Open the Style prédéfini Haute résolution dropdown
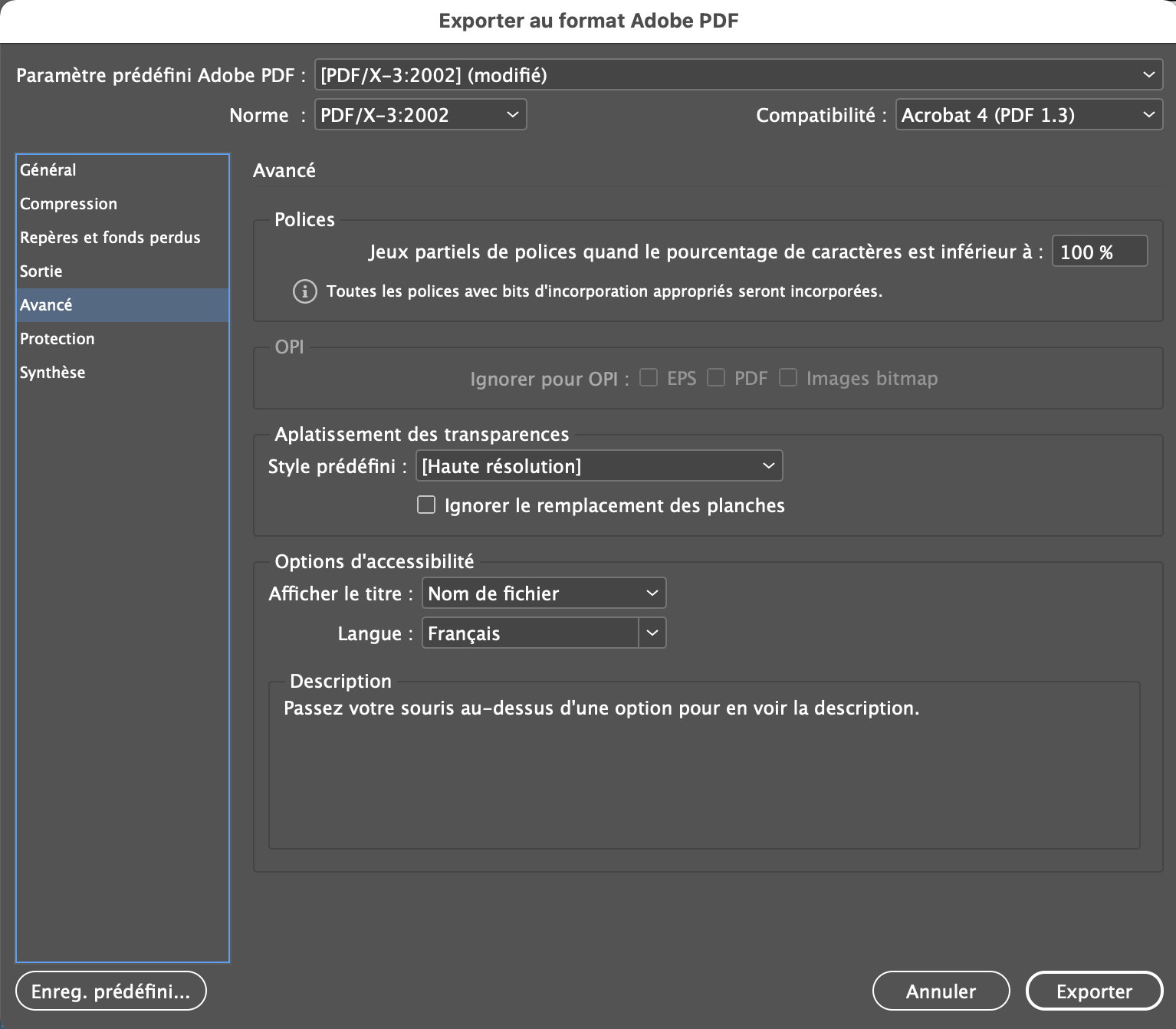 point(599,466)
